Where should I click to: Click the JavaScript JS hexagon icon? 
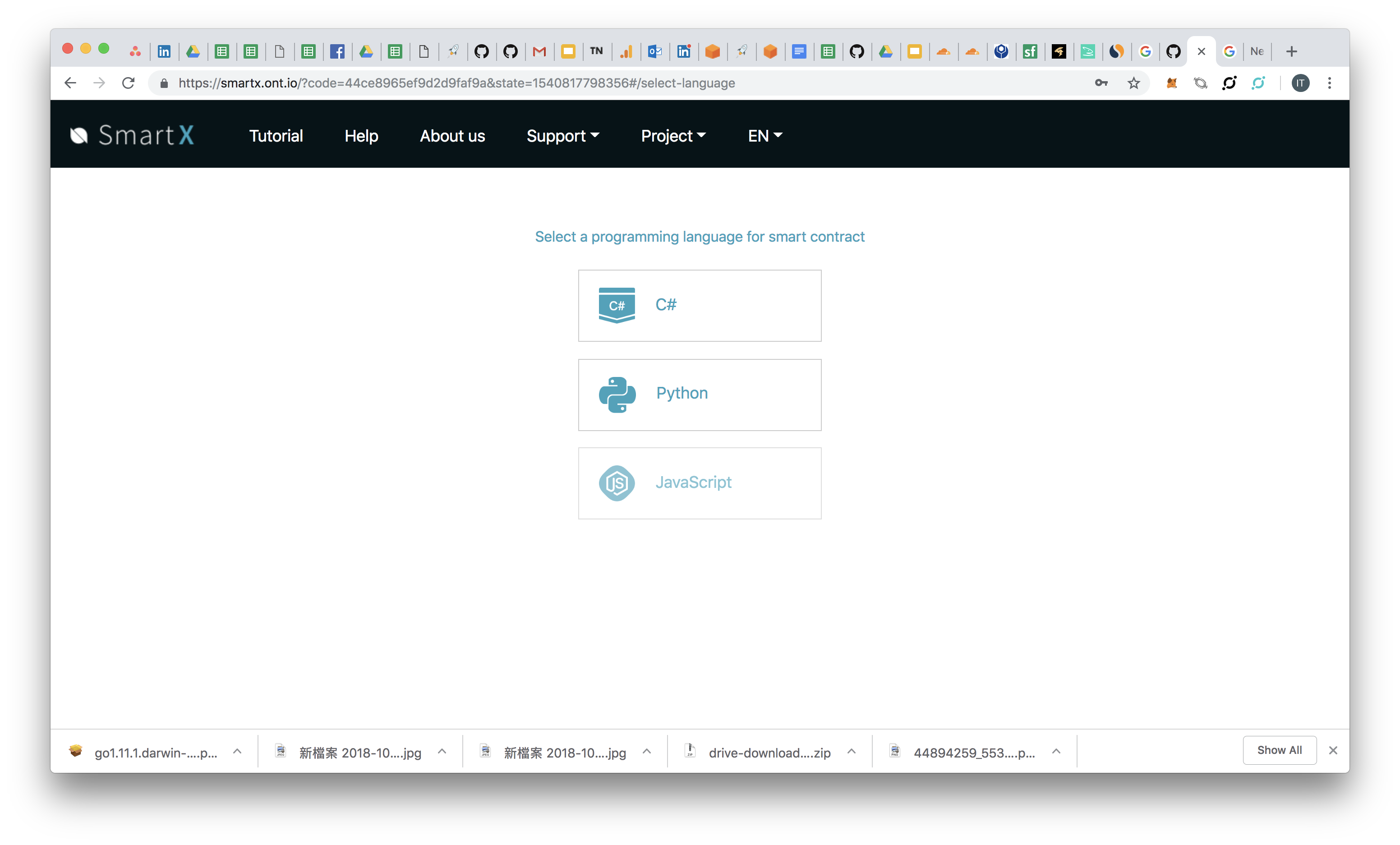click(x=617, y=483)
